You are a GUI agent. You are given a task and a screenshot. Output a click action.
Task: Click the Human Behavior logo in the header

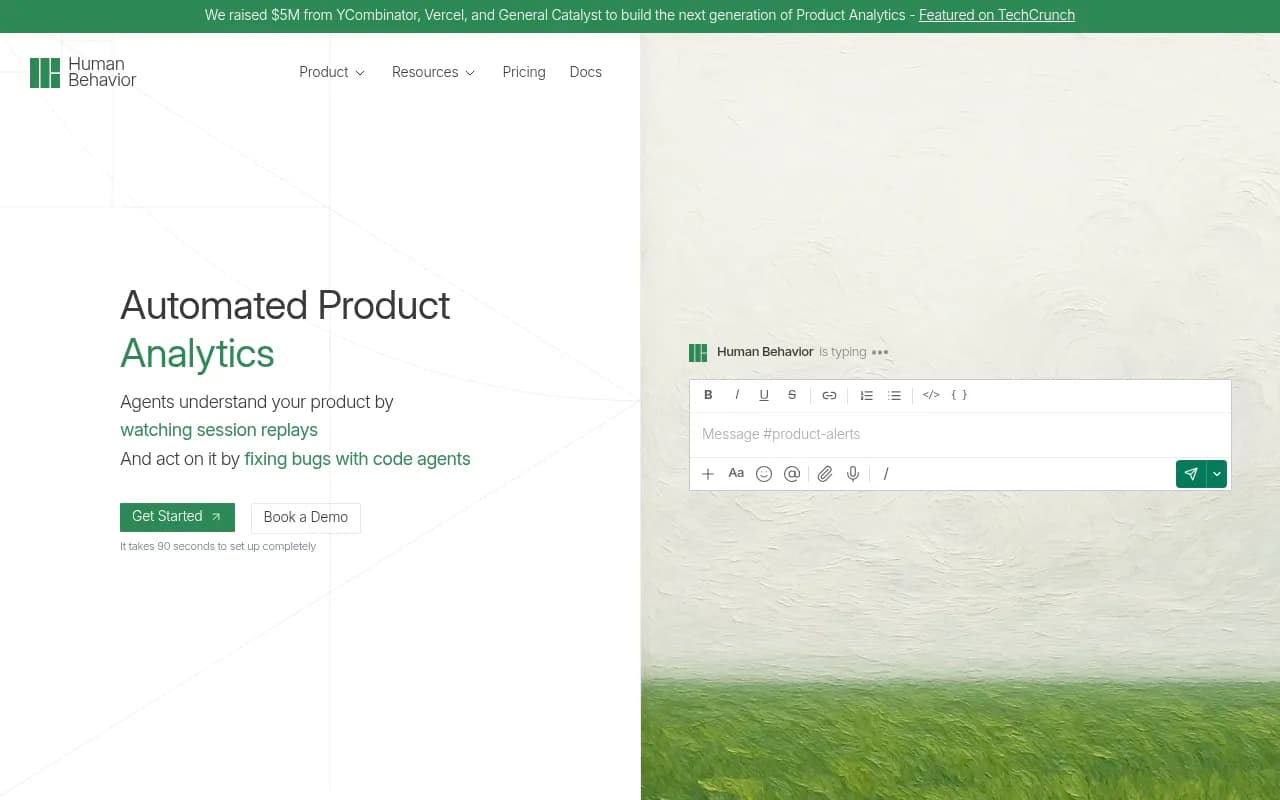(x=83, y=72)
